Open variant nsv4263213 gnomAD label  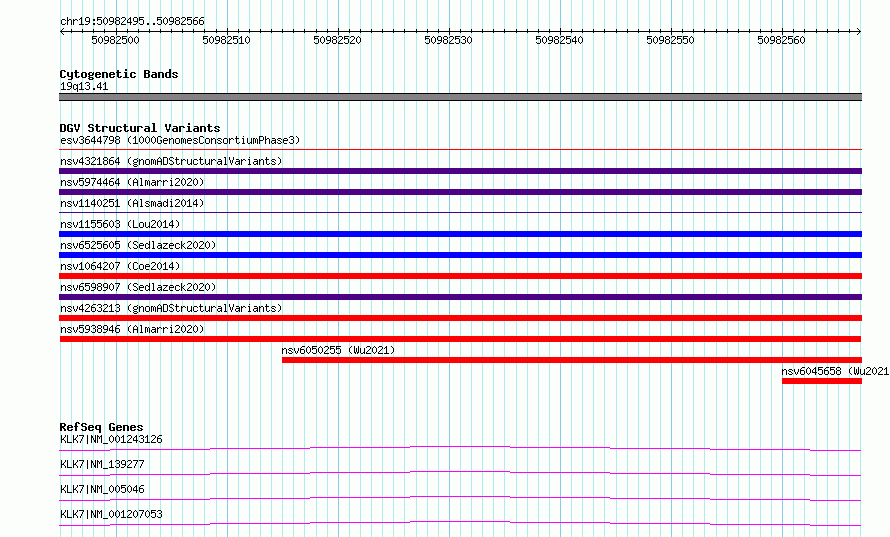pyautogui.click(x=171, y=308)
